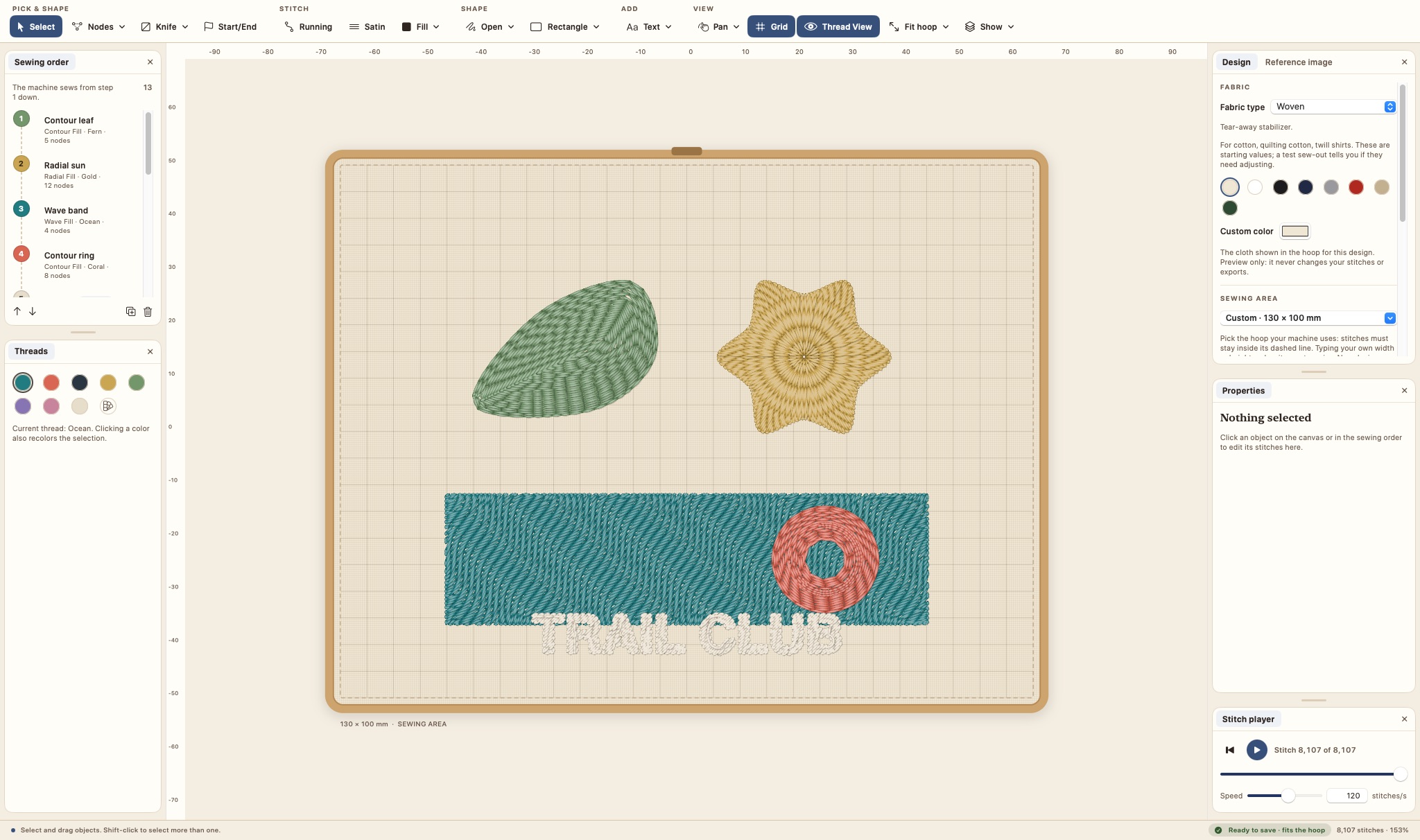Viewport: 1420px width, 840px height.
Task: Play the stitch simulation
Action: point(1256,750)
